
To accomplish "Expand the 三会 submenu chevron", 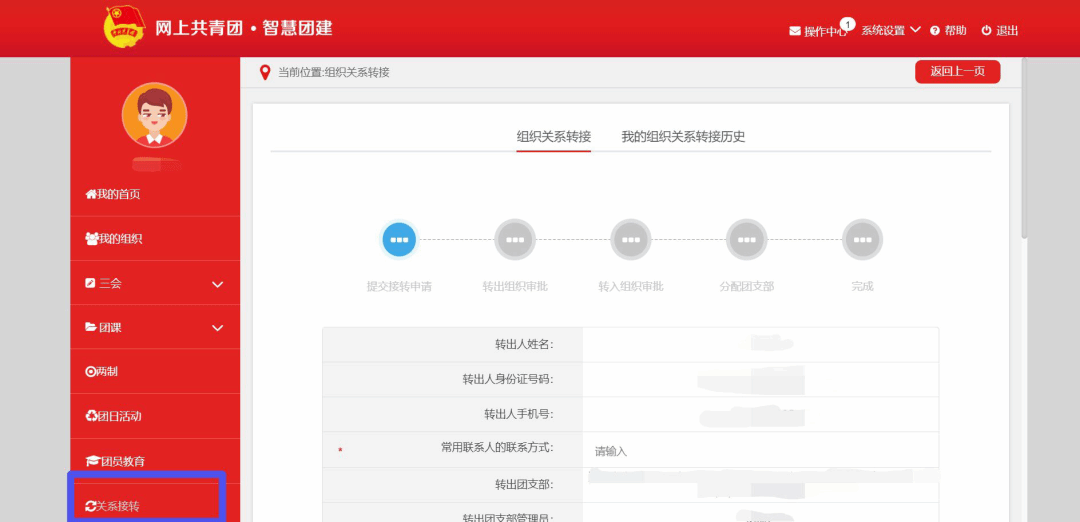I will (x=217, y=284).
